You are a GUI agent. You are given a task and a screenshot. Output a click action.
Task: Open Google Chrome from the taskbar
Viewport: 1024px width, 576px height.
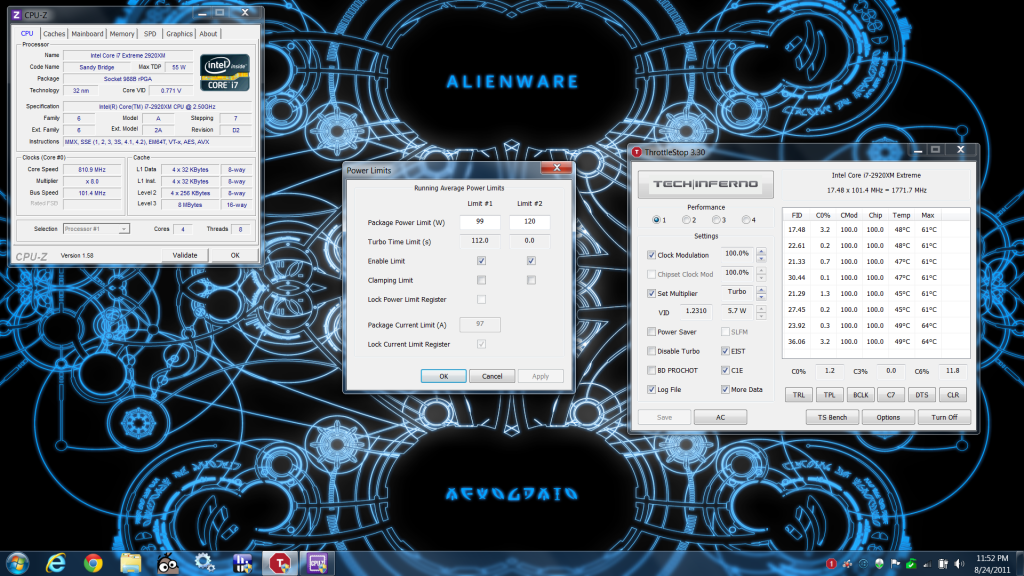coord(93,563)
